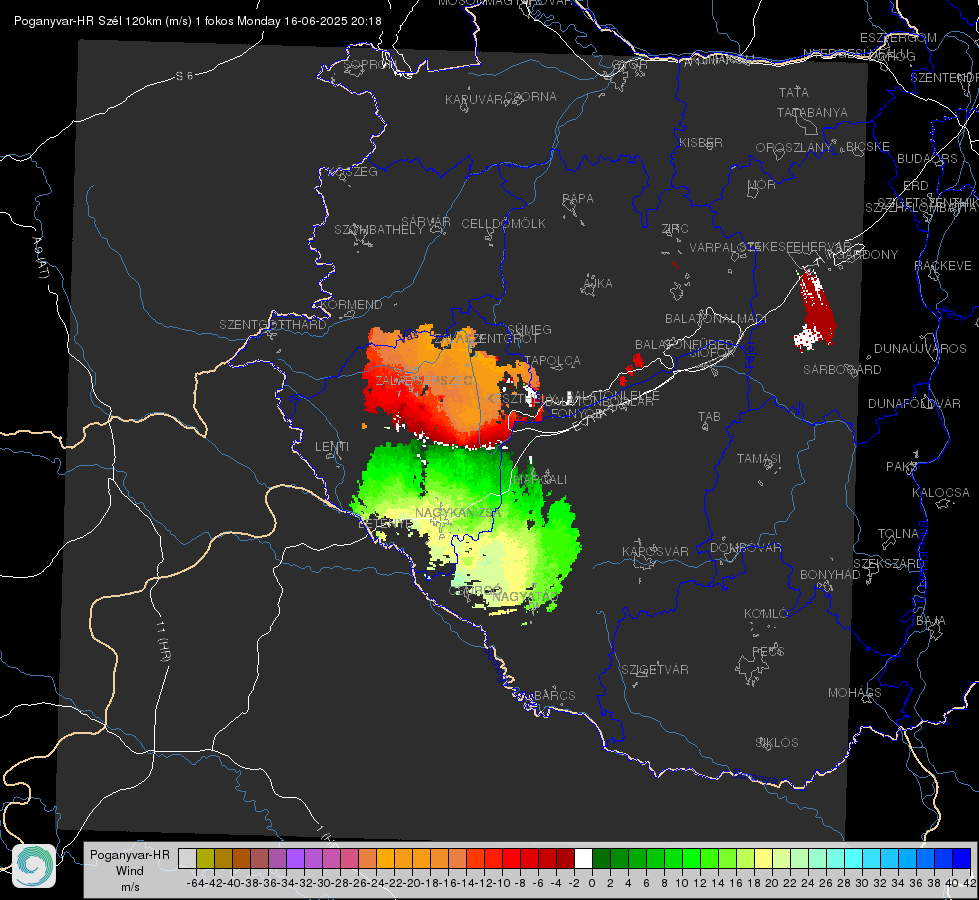Image resolution: width=979 pixels, height=900 pixels.
Task: Click the SOPRON city label
Action: [x=369, y=64]
